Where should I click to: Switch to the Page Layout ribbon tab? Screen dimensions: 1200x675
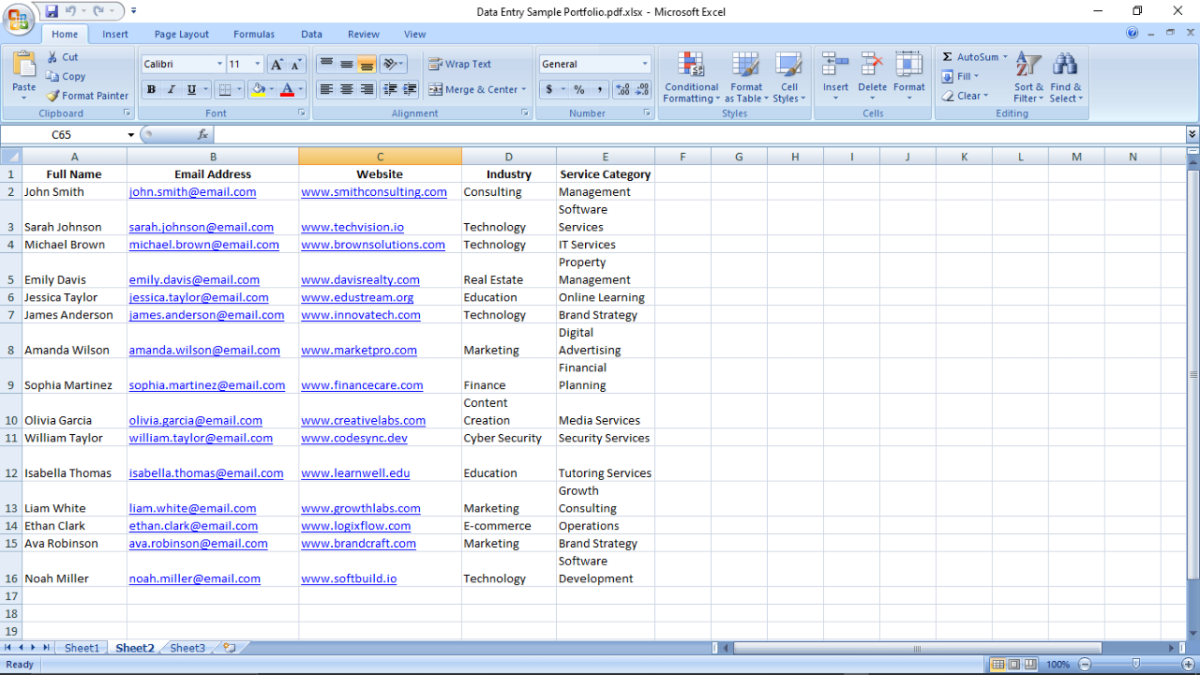[181, 34]
